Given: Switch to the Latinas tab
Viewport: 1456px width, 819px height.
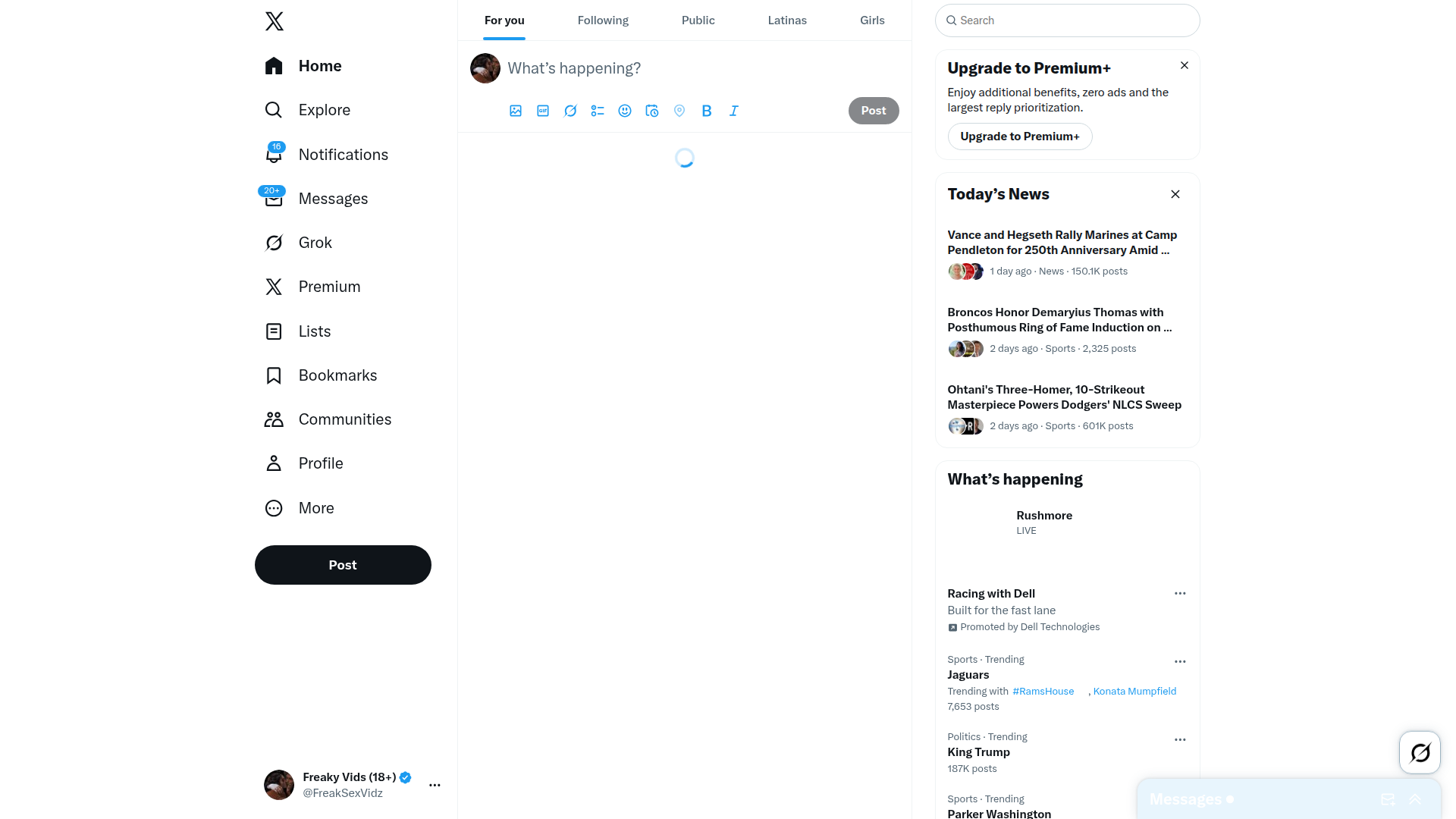Looking at the screenshot, I should click(x=787, y=20).
